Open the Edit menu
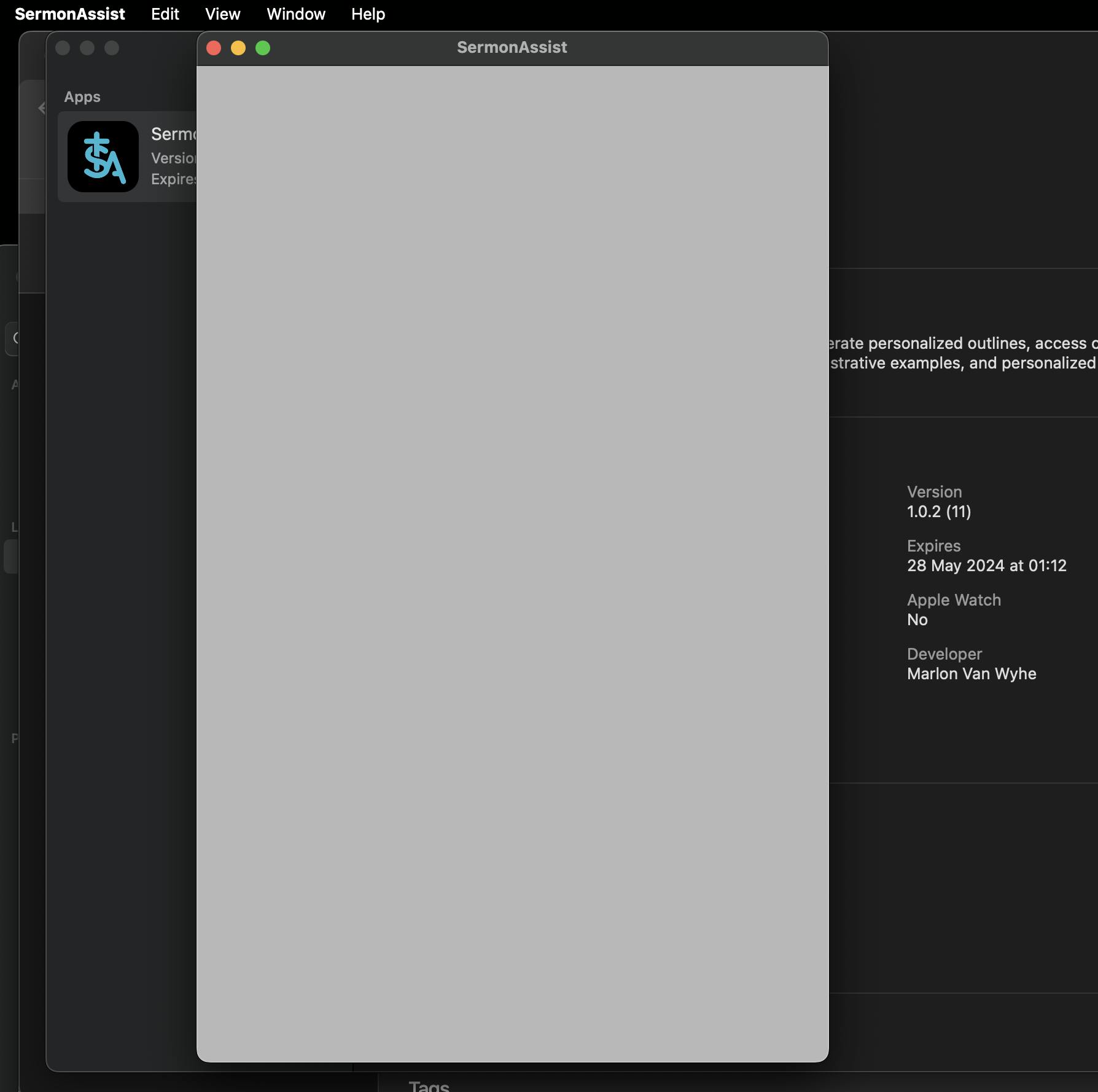 tap(165, 14)
